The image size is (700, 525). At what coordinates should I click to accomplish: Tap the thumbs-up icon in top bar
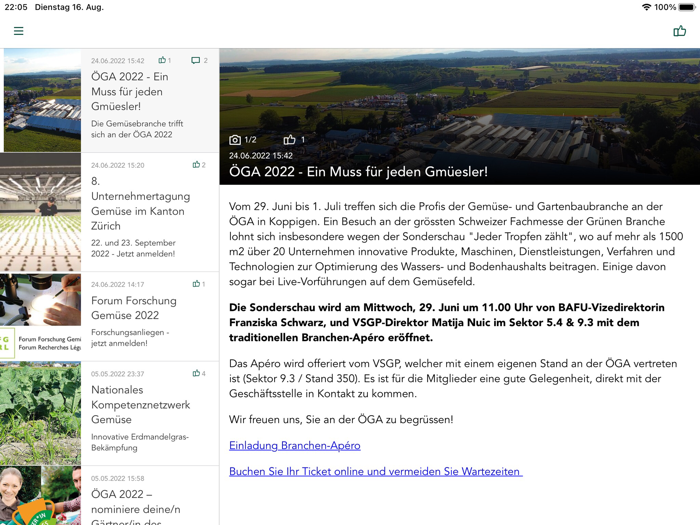(x=679, y=31)
